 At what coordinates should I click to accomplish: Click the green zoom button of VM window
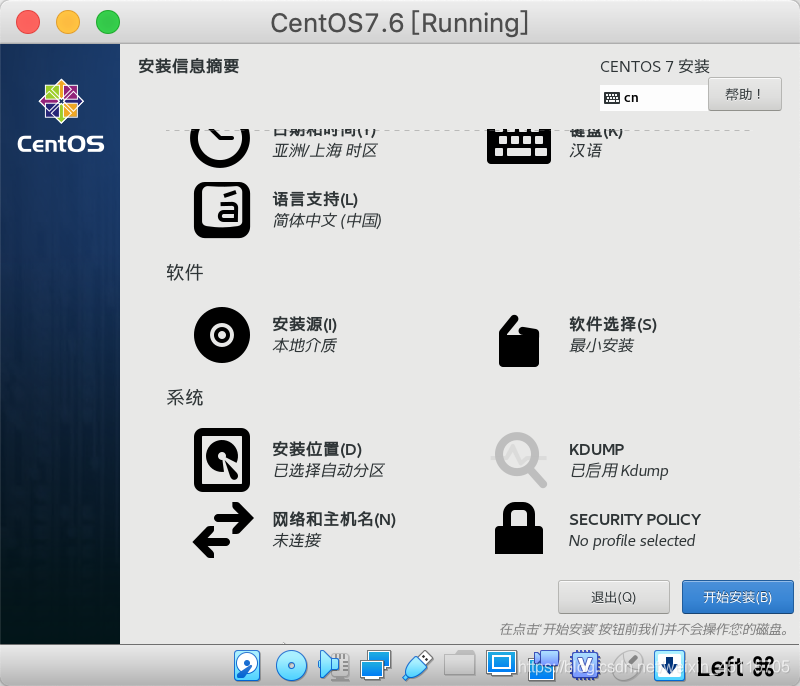click(108, 22)
